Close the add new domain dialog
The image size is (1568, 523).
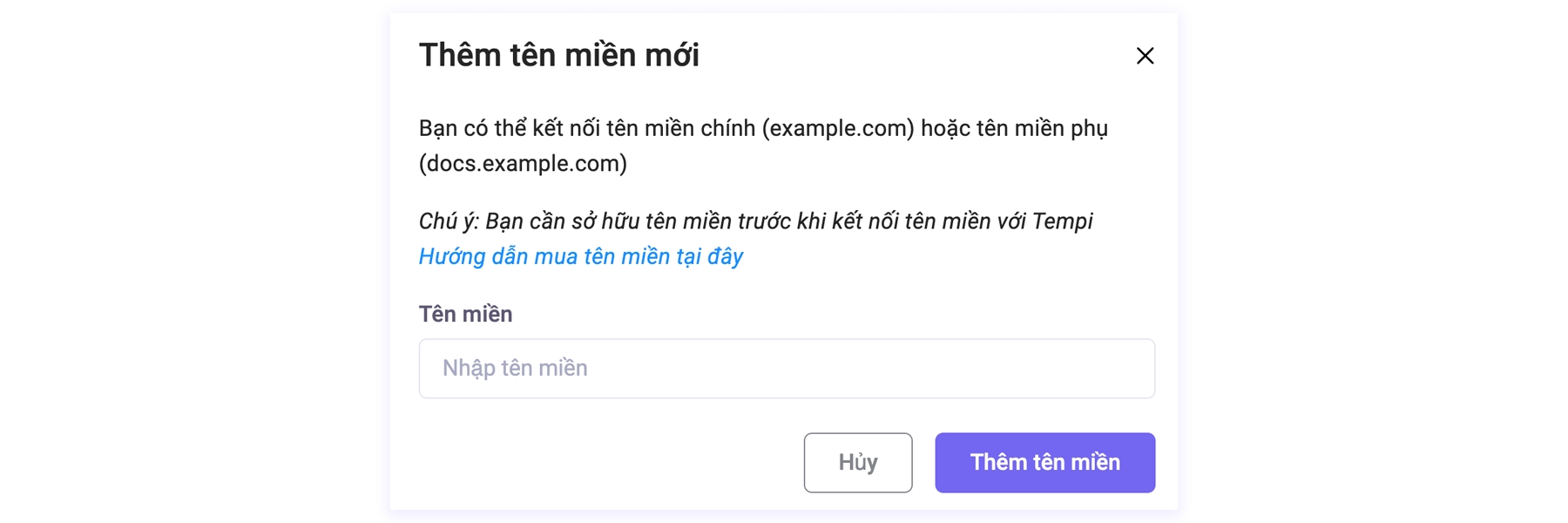pyautogui.click(x=1145, y=56)
